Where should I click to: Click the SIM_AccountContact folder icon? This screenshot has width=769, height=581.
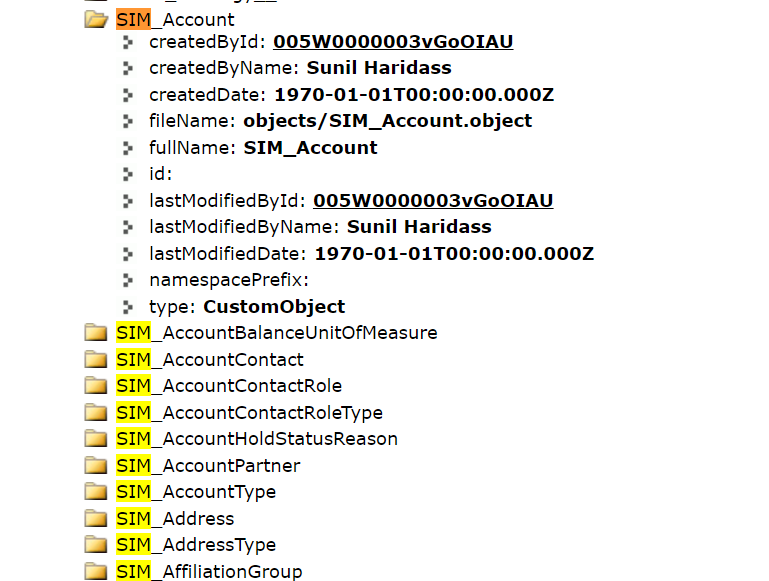point(96,359)
